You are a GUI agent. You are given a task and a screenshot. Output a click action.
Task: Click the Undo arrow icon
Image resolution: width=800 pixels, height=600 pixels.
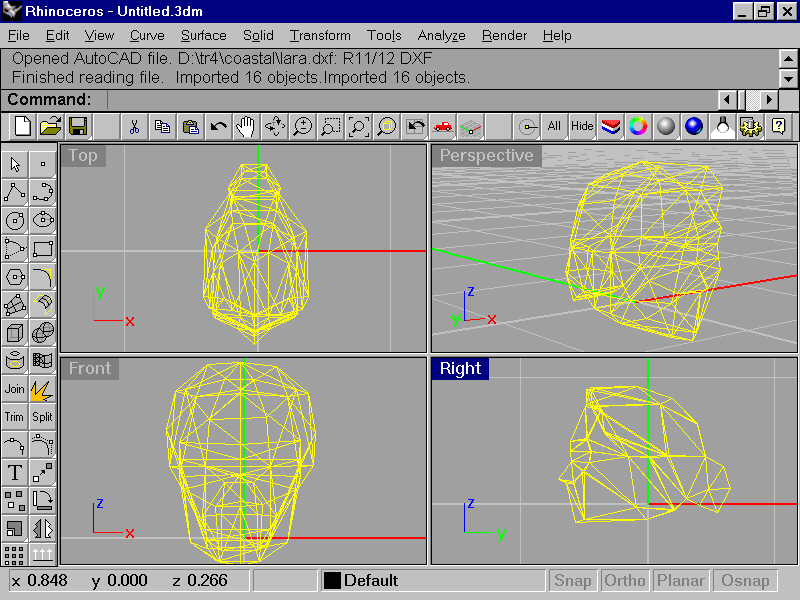[x=218, y=127]
